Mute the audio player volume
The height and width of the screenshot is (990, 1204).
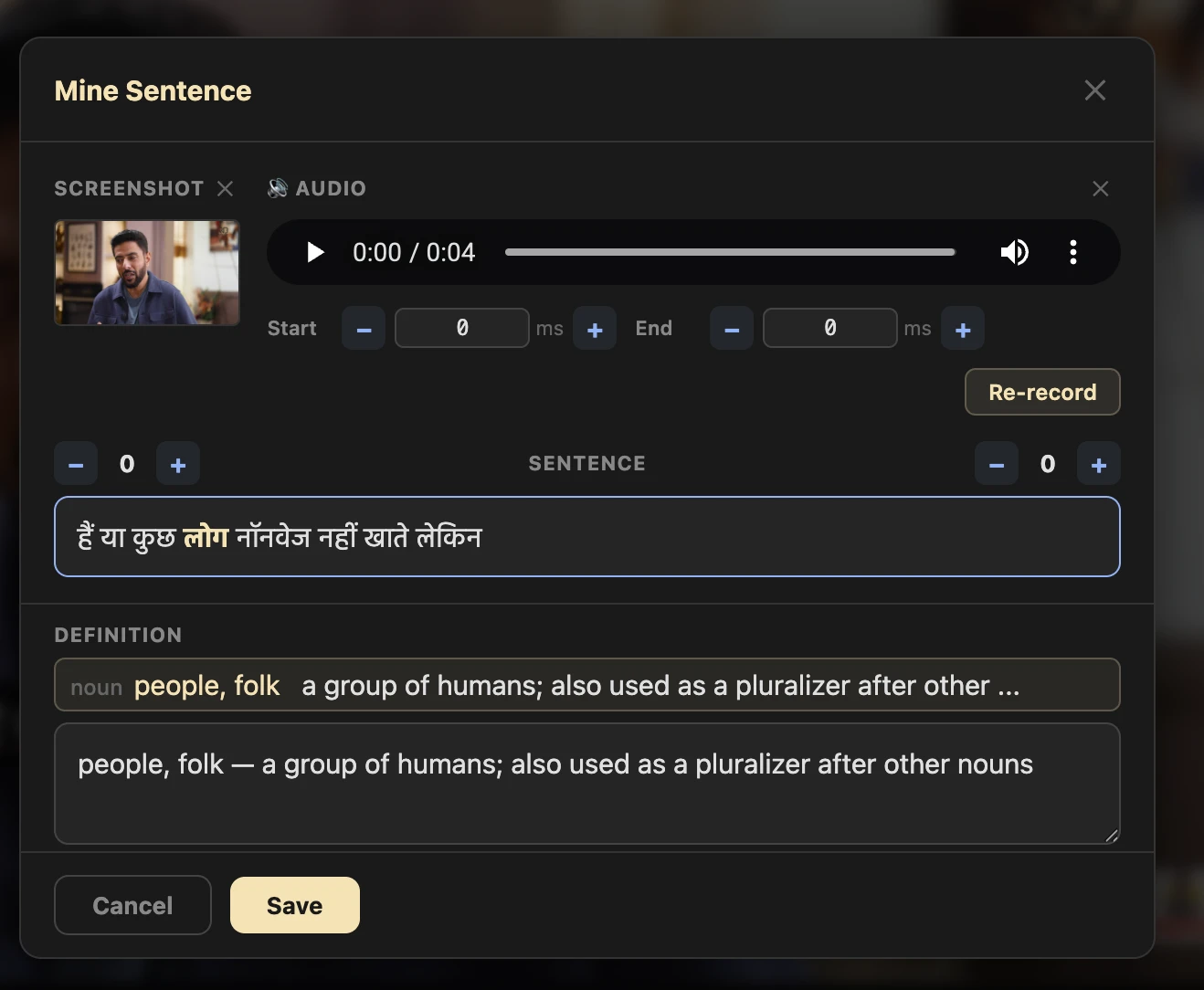(1014, 252)
